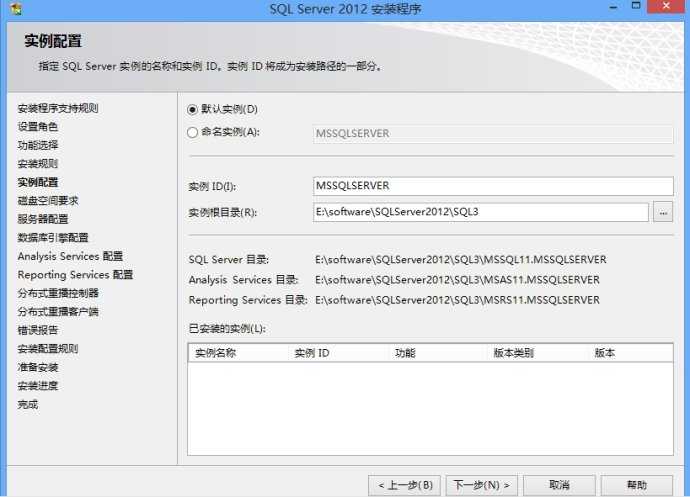Open the browse (...) button for root directory
The height and width of the screenshot is (497, 690).
pyautogui.click(x=663, y=212)
